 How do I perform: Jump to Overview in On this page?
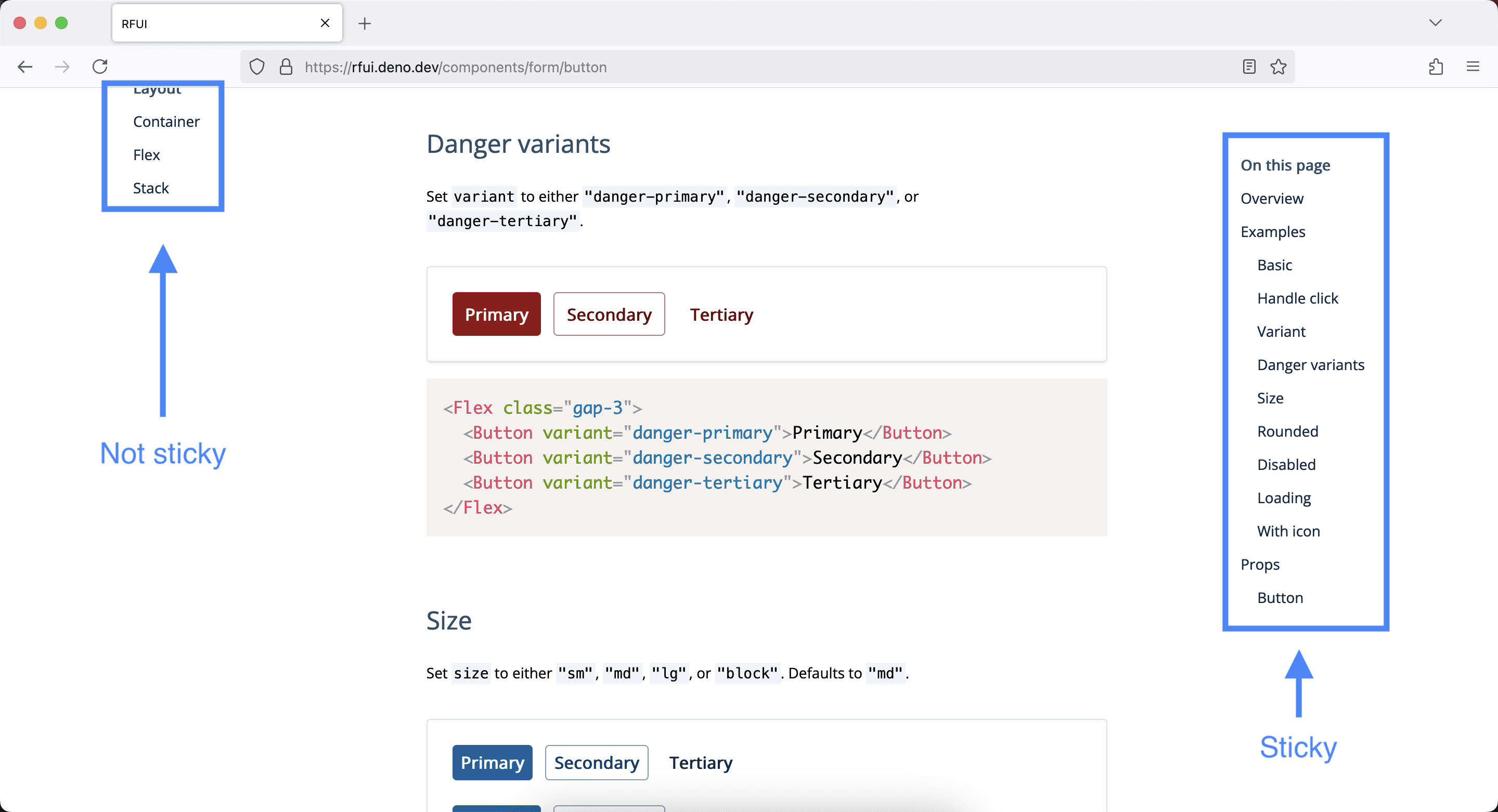coord(1272,198)
